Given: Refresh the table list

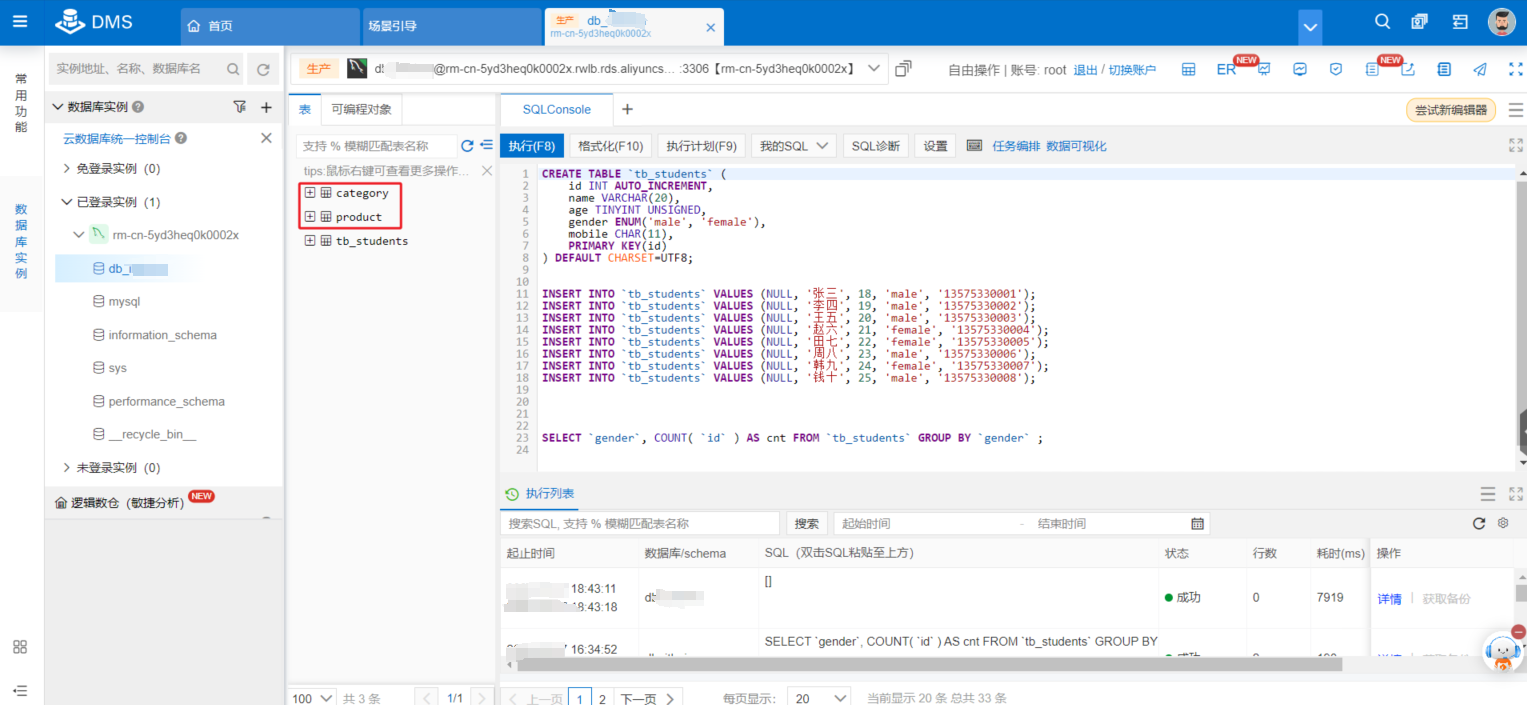Looking at the screenshot, I should coord(467,146).
